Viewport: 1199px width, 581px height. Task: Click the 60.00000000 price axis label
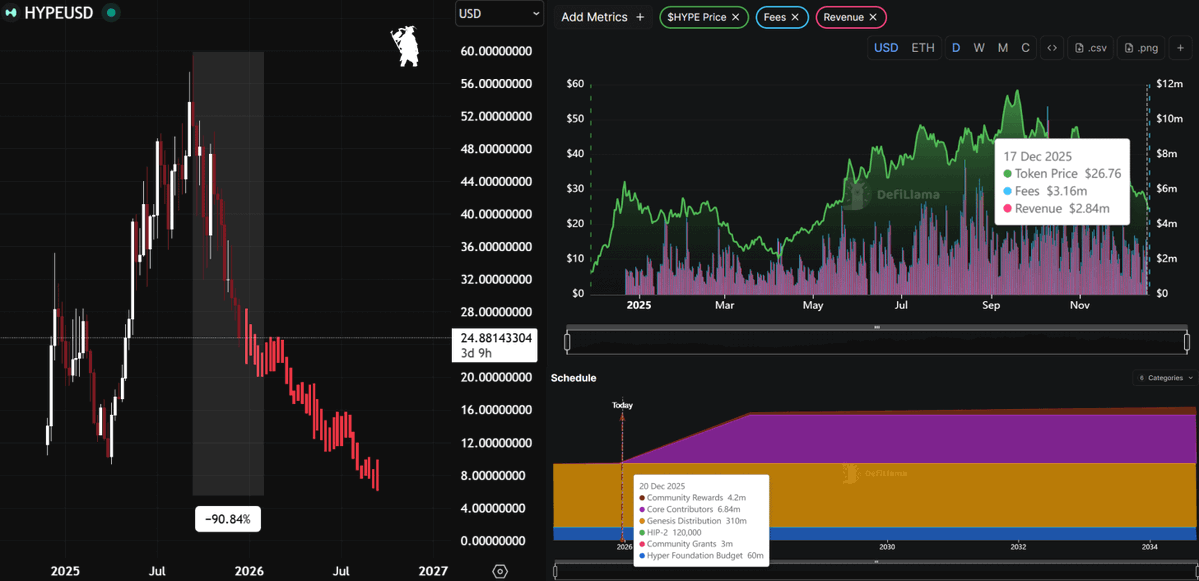click(x=494, y=51)
